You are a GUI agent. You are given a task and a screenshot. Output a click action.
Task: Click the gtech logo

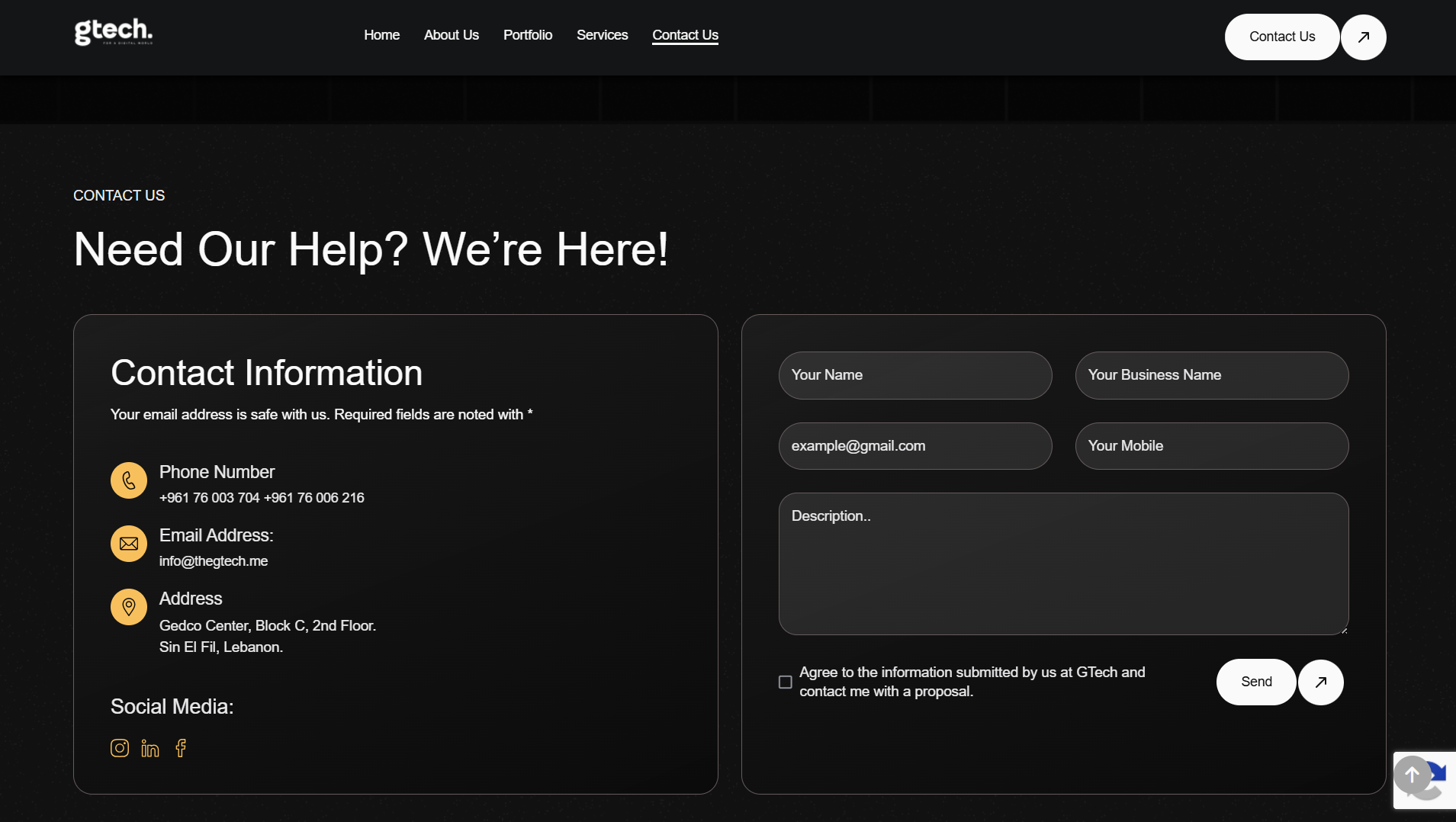pyautogui.click(x=114, y=32)
